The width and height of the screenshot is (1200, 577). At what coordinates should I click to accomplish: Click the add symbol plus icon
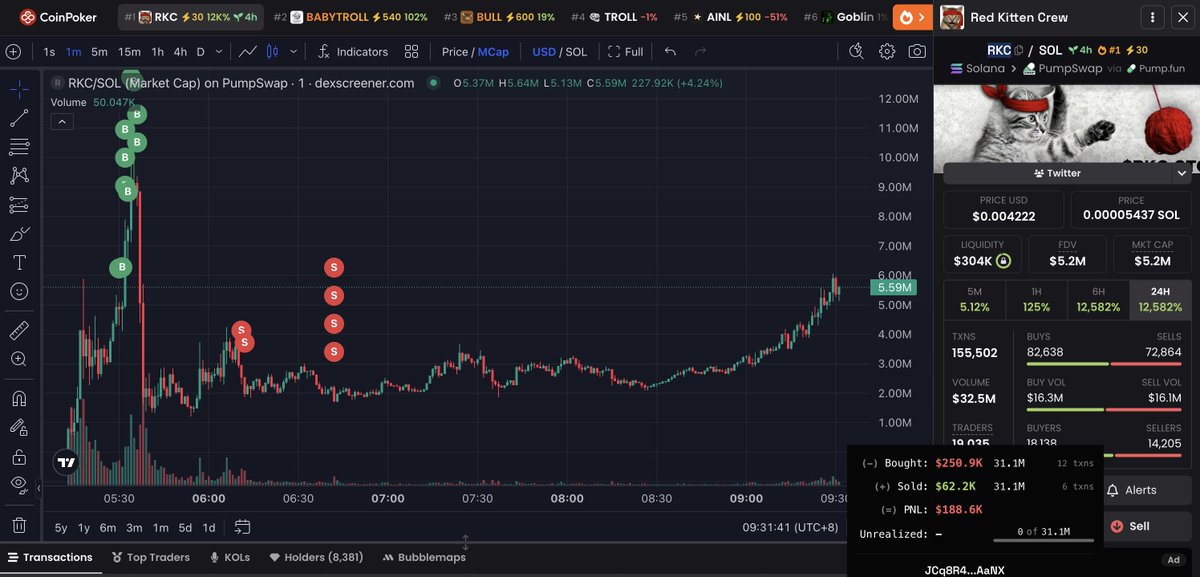tap(14, 52)
